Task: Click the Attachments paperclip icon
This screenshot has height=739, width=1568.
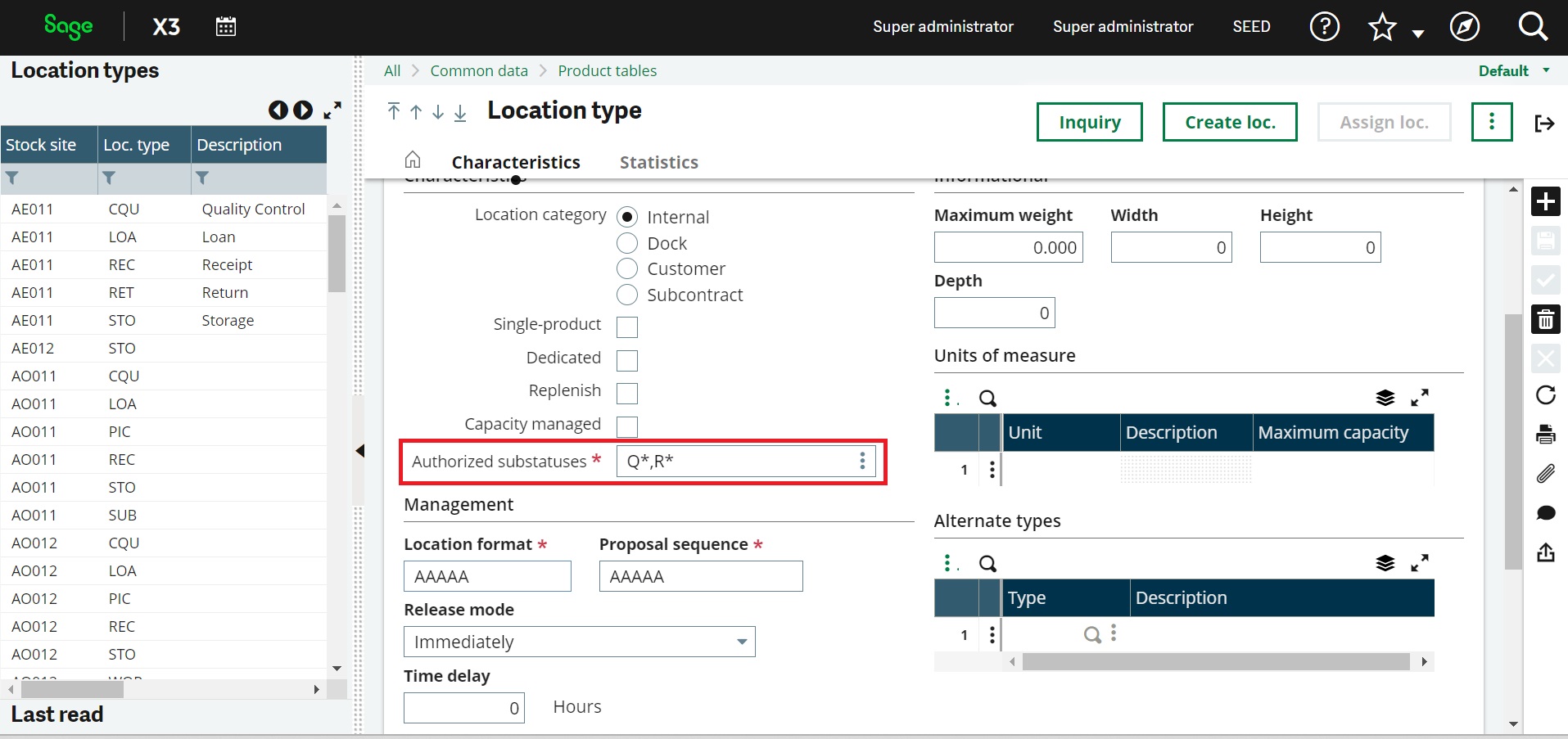Action: coord(1546,474)
